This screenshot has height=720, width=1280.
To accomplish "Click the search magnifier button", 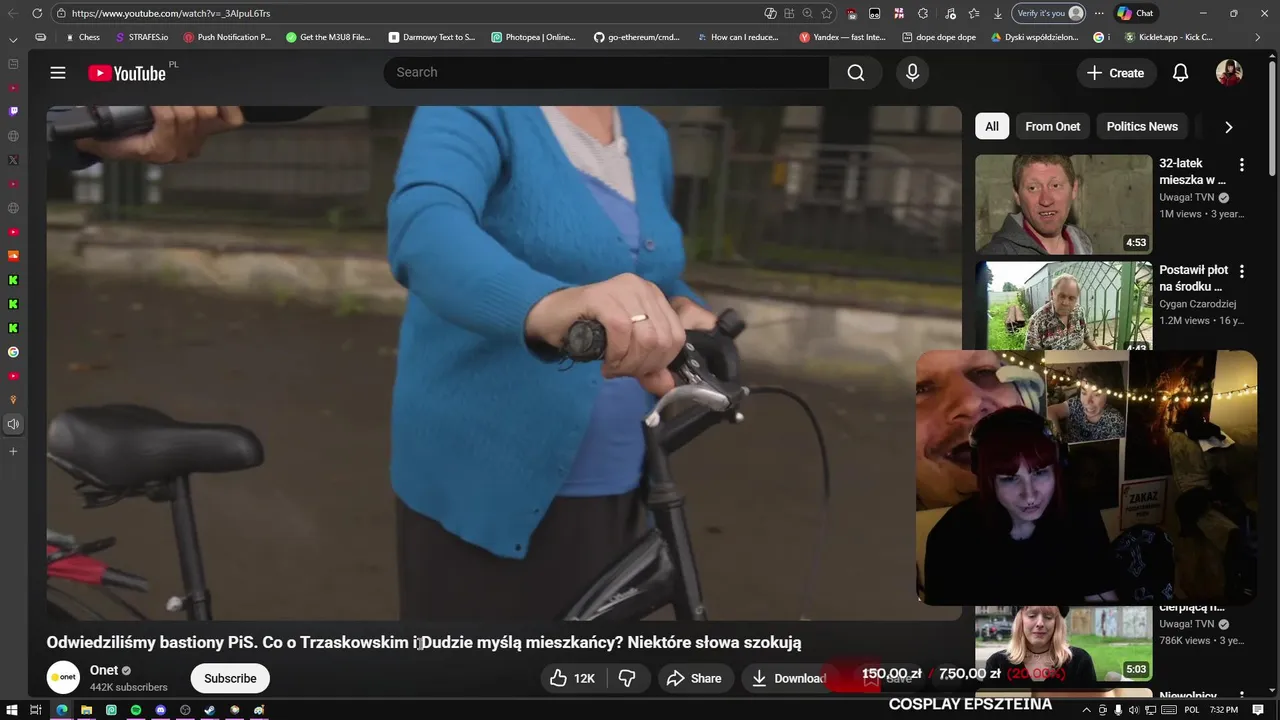I will (x=856, y=72).
